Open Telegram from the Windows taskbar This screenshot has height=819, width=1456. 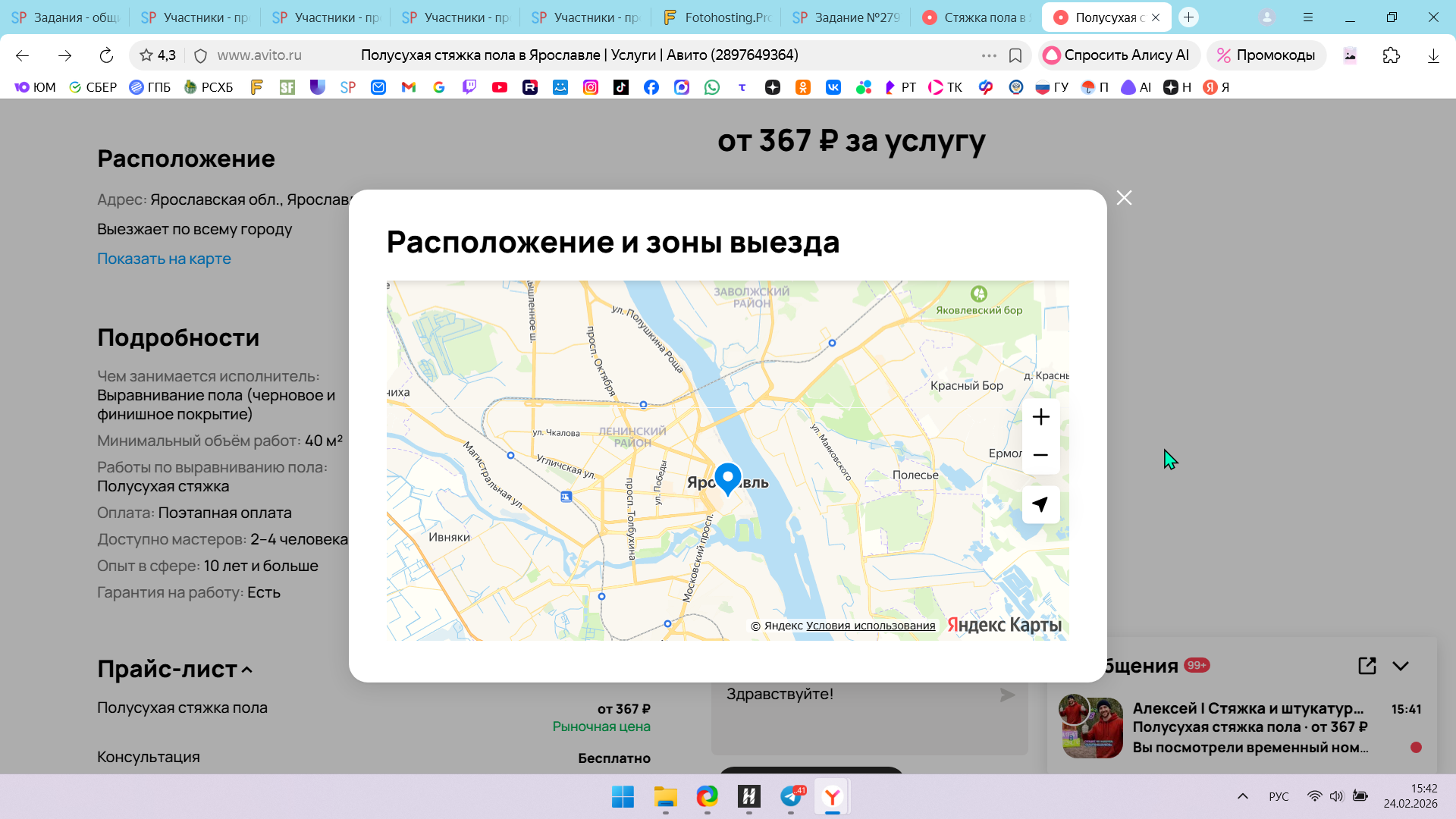point(791,796)
